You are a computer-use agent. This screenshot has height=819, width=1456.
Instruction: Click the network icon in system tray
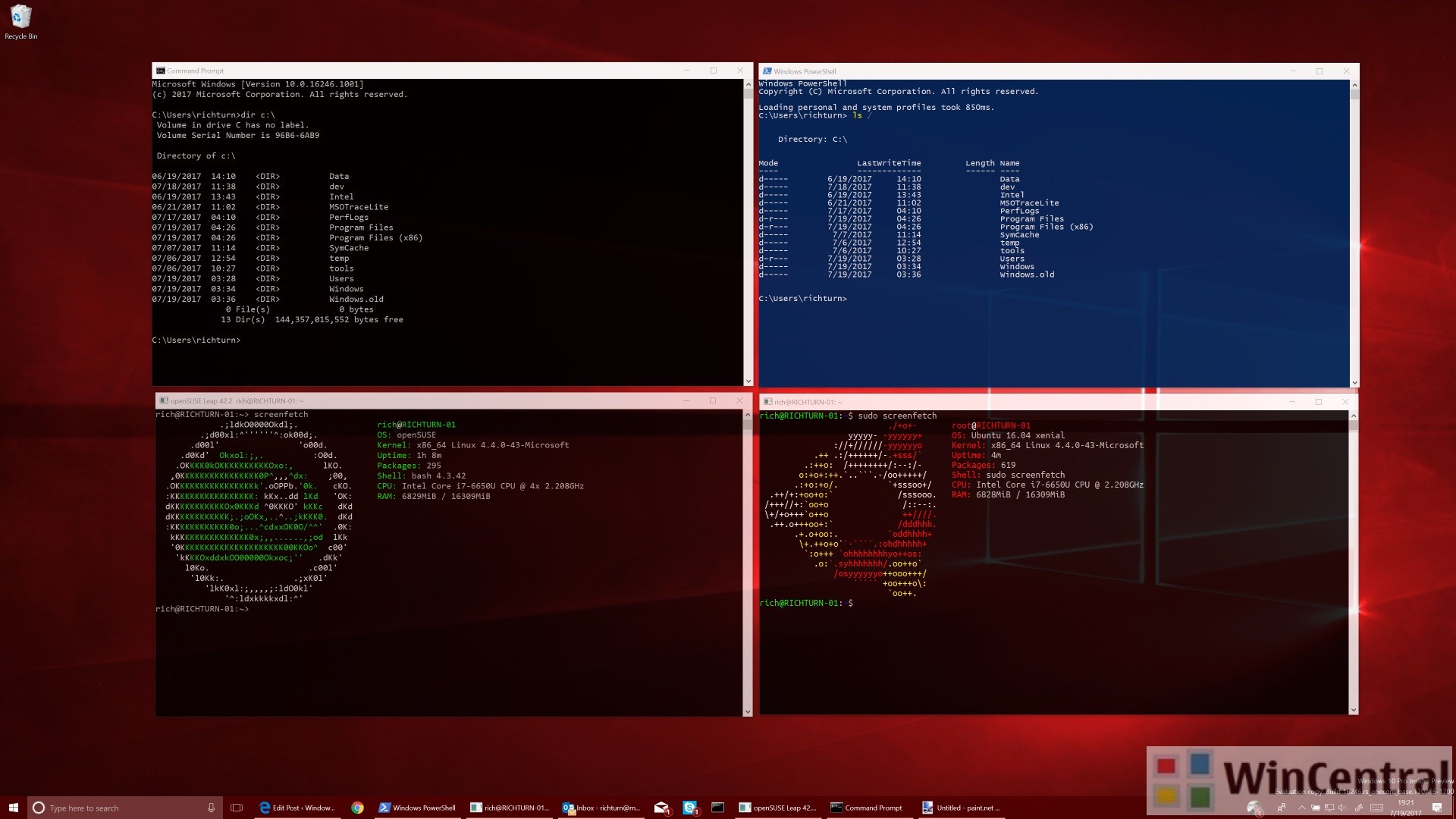pos(1329,808)
